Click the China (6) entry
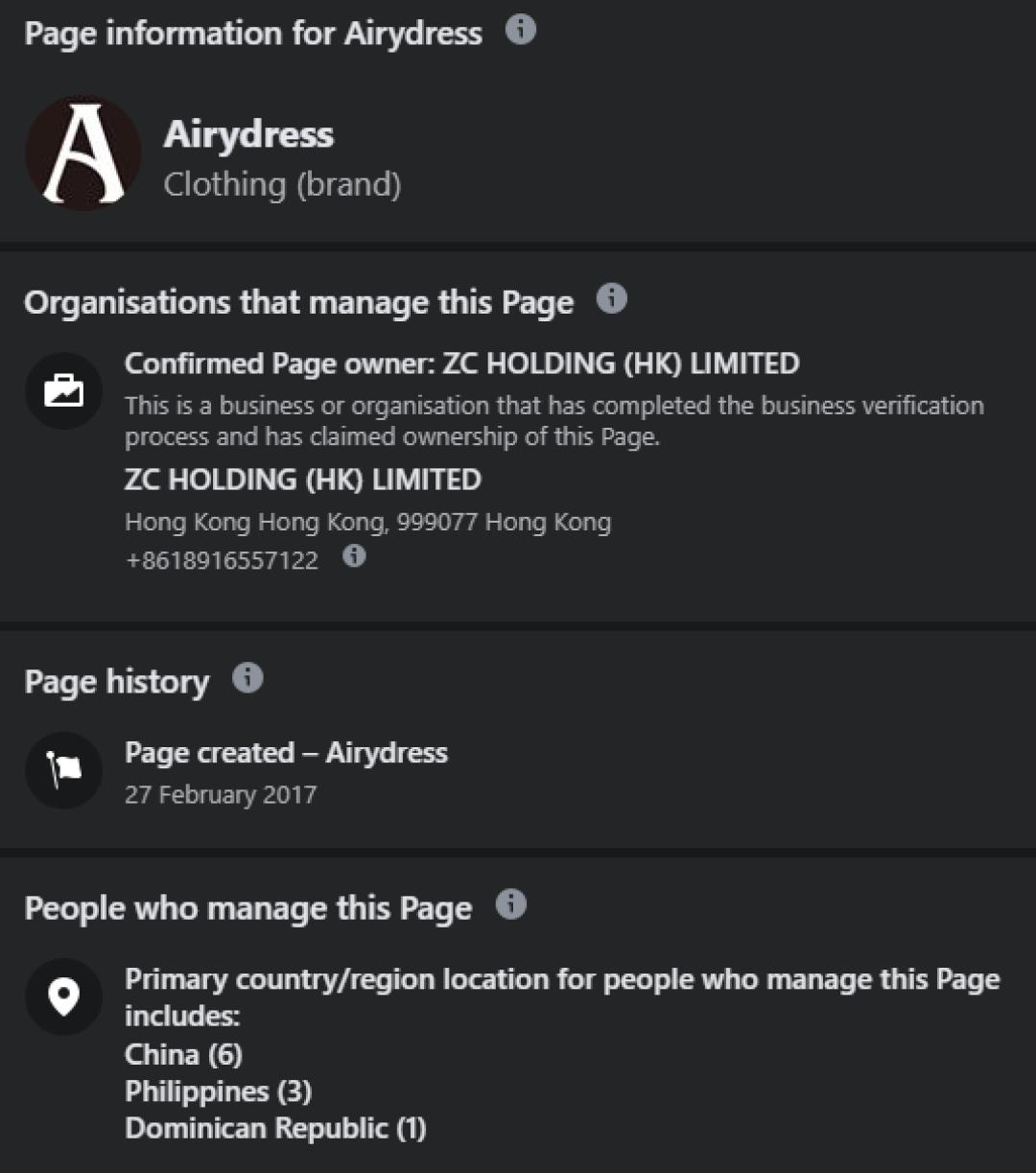This screenshot has width=1036, height=1173. click(x=183, y=1054)
